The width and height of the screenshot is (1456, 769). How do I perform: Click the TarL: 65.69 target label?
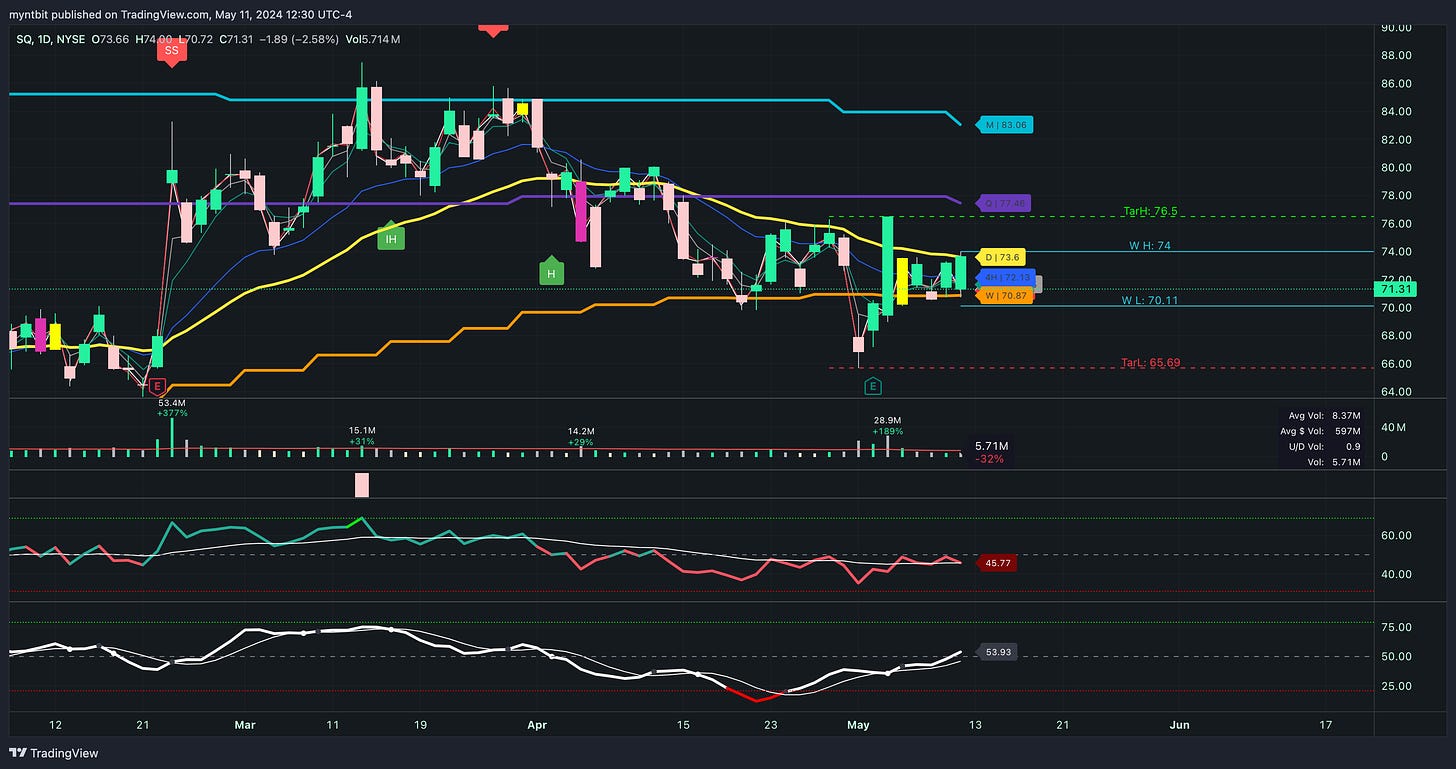tap(1152, 362)
